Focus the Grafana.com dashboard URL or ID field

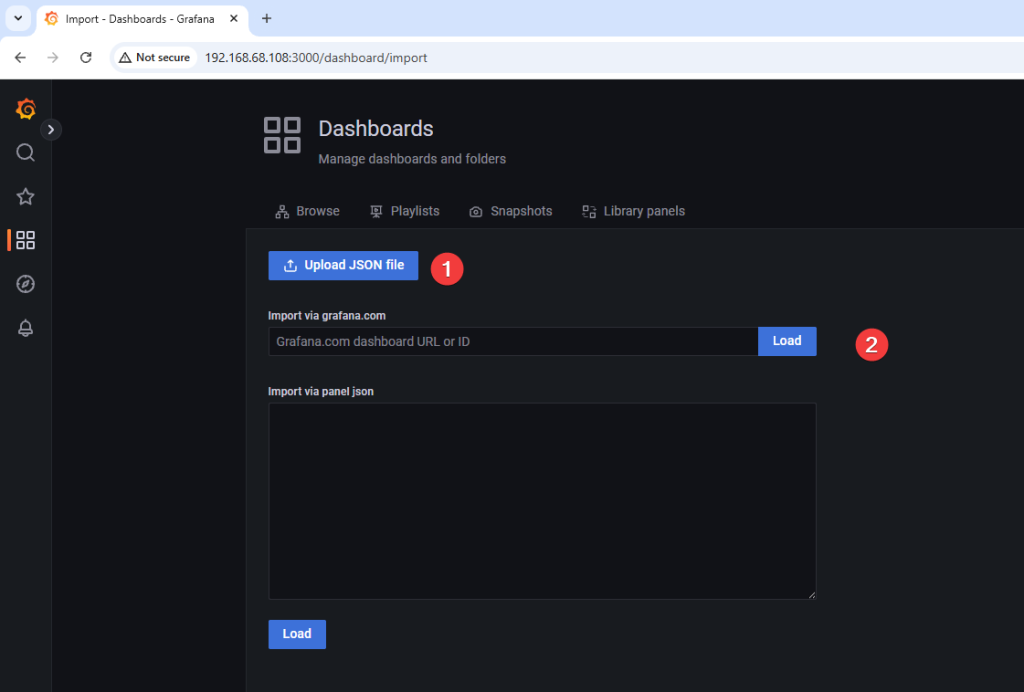[512, 342]
